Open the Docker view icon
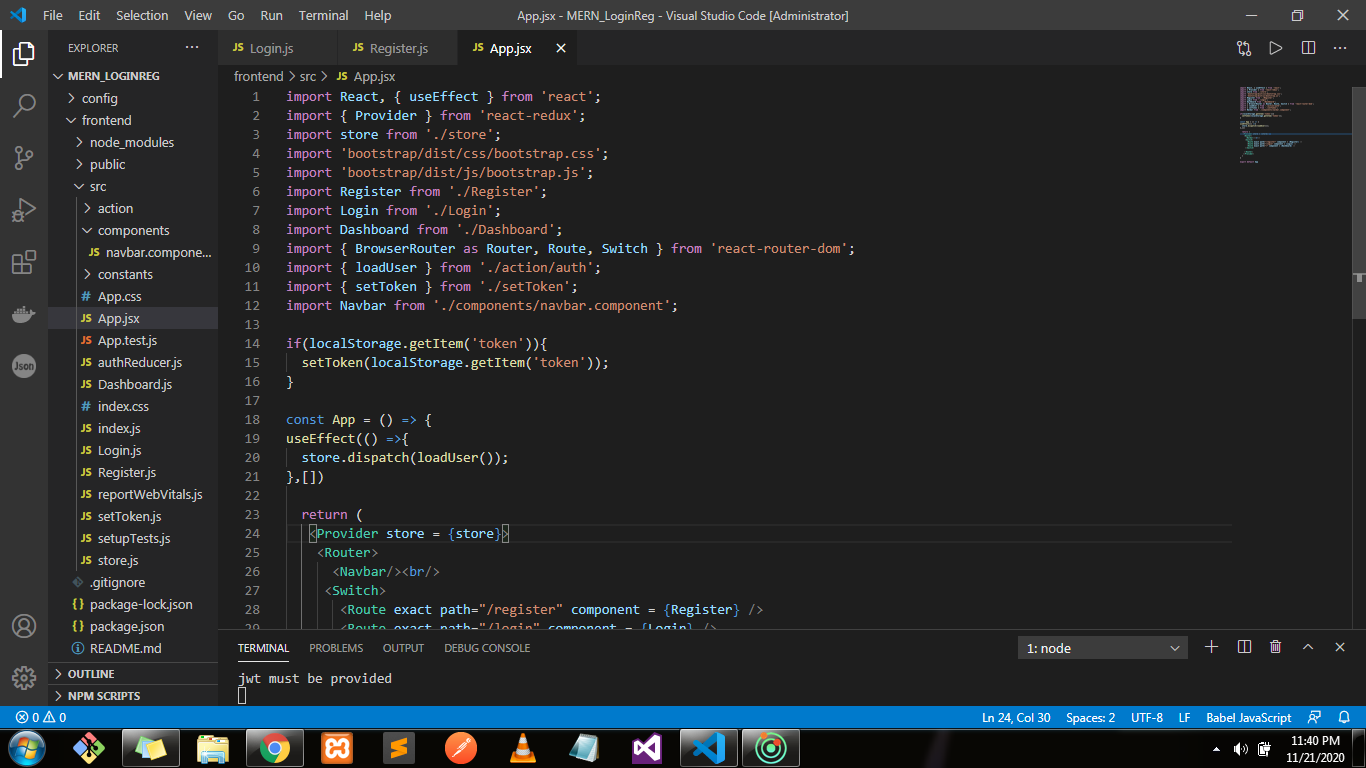1366x768 pixels. (x=24, y=314)
